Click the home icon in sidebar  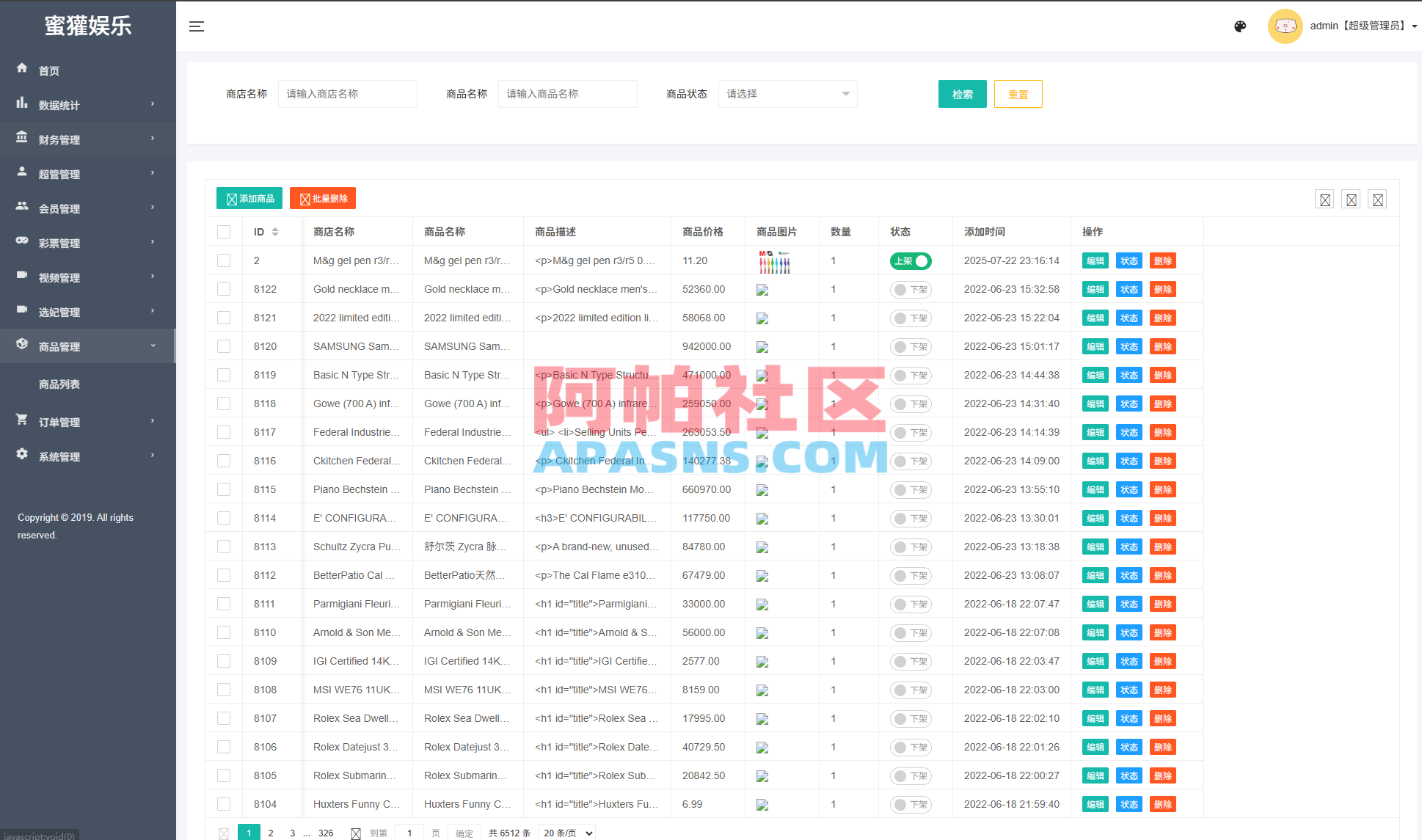[22, 68]
